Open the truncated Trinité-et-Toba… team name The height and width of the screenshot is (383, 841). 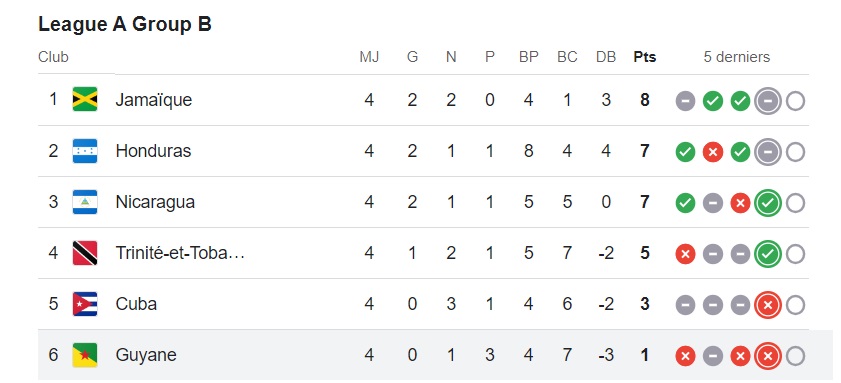tap(180, 253)
